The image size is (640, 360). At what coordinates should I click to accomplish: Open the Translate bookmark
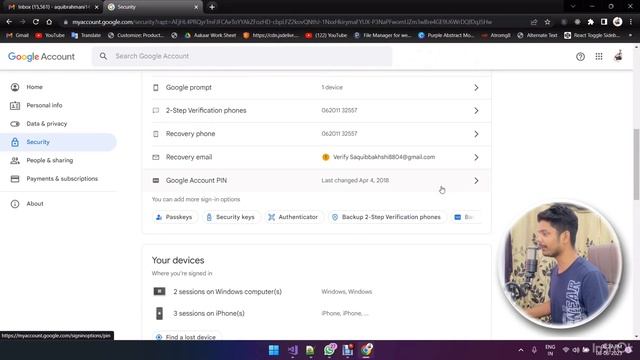86,36
